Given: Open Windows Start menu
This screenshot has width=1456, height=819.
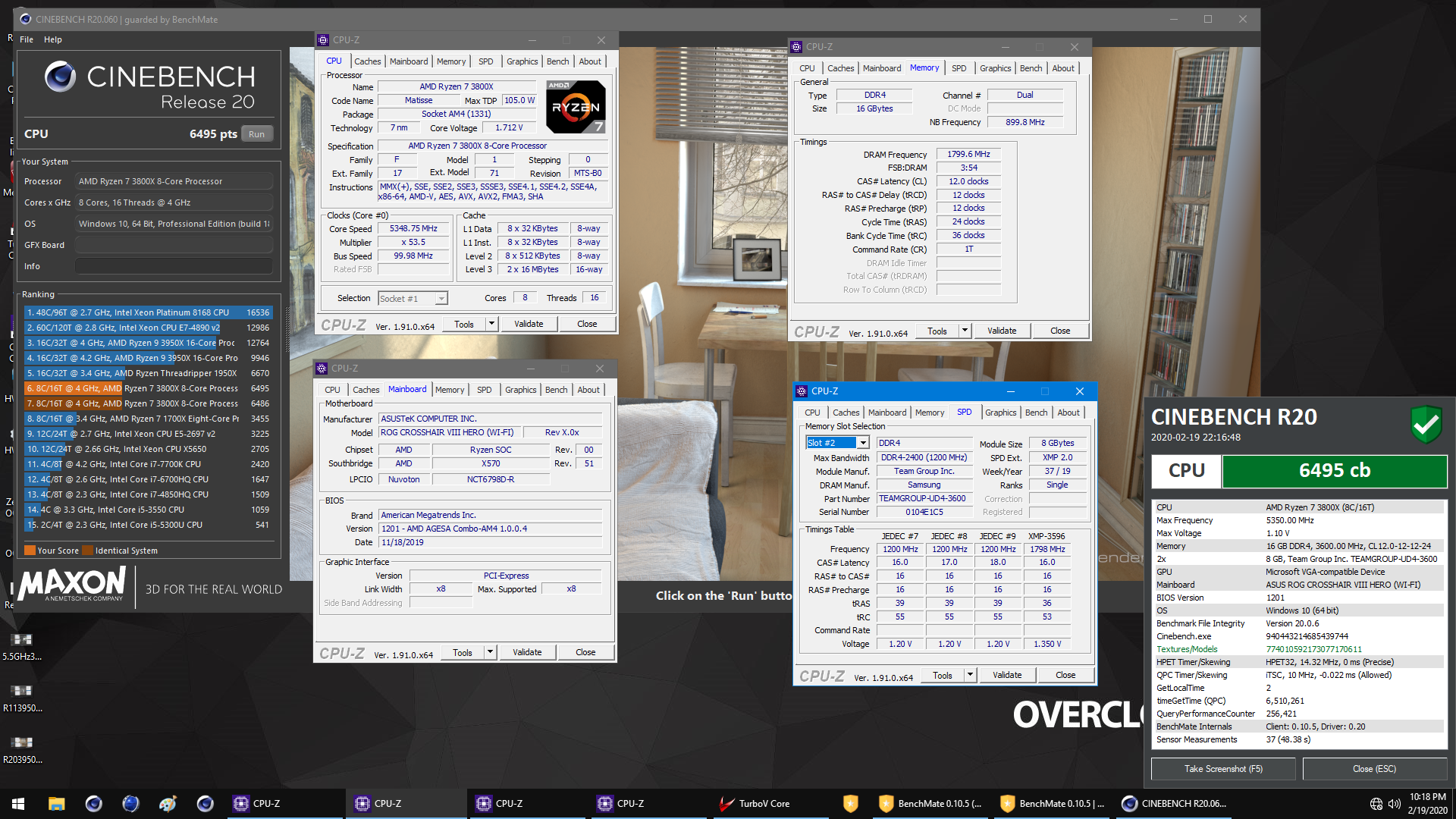Looking at the screenshot, I should [x=18, y=804].
